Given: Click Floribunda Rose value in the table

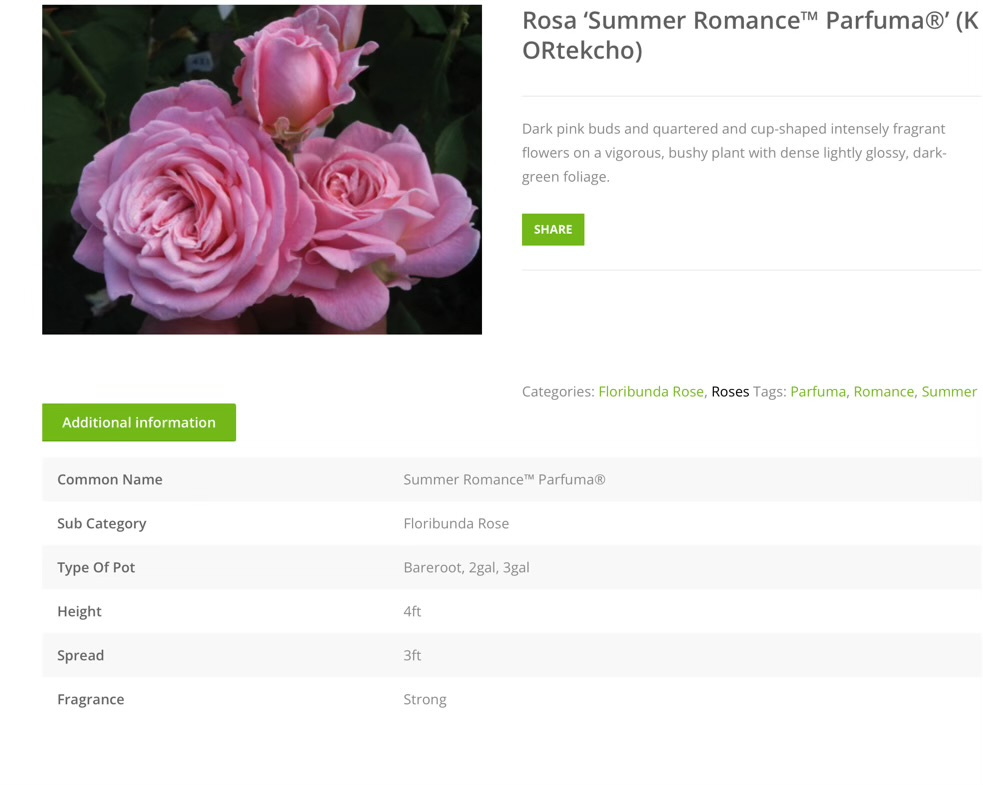Looking at the screenshot, I should pyautogui.click(x=456, y=524).
